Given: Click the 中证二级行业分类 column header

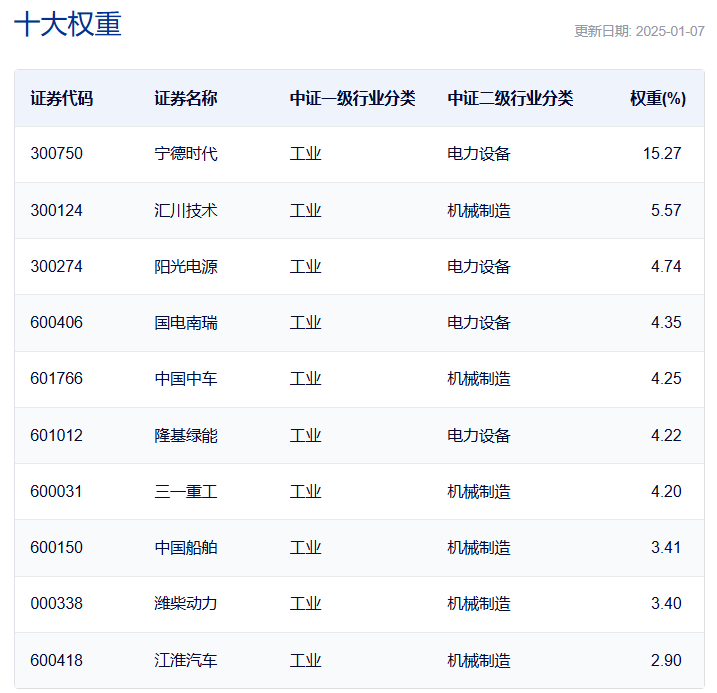Looking at the screenshot, I should click(x=510, y=98).
